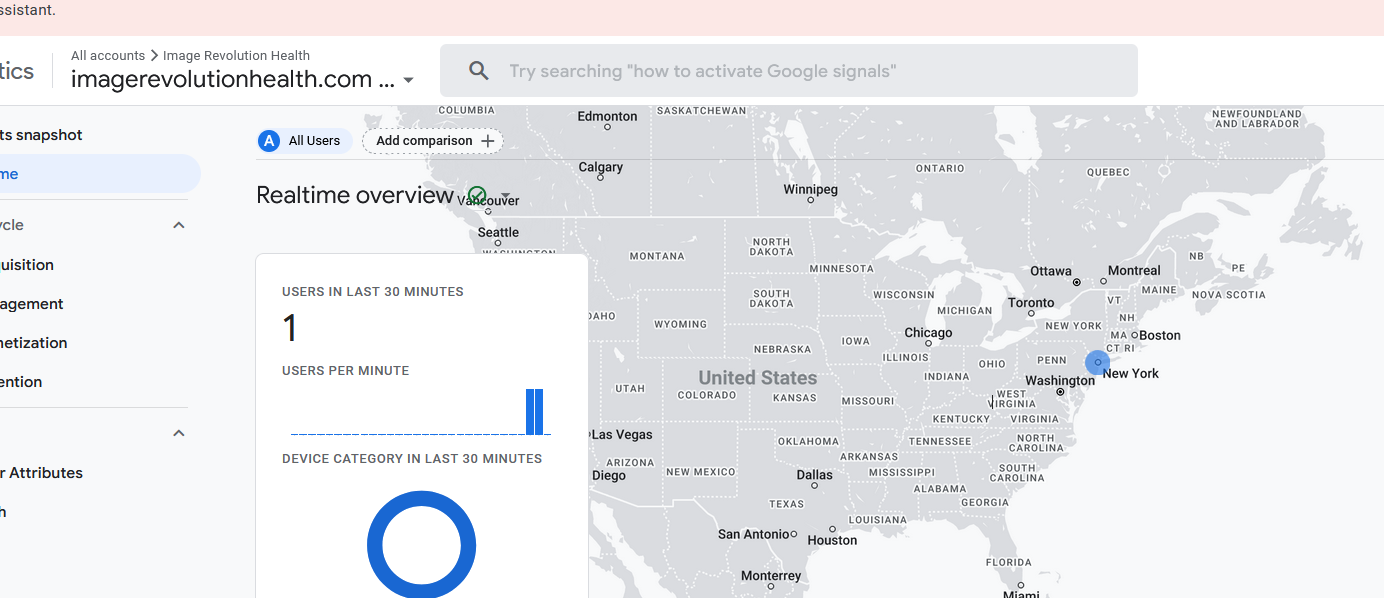Image resolution: width=1384 pixels, height=598 pixels.
Task: Click the Chicago city marker on map
Action: 928,345
